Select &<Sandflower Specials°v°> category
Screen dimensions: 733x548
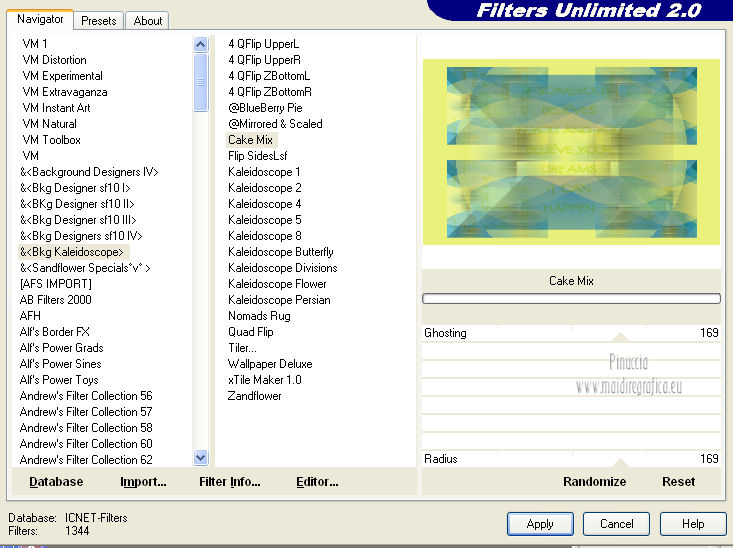pyautogui.click(x=85, y=268)
